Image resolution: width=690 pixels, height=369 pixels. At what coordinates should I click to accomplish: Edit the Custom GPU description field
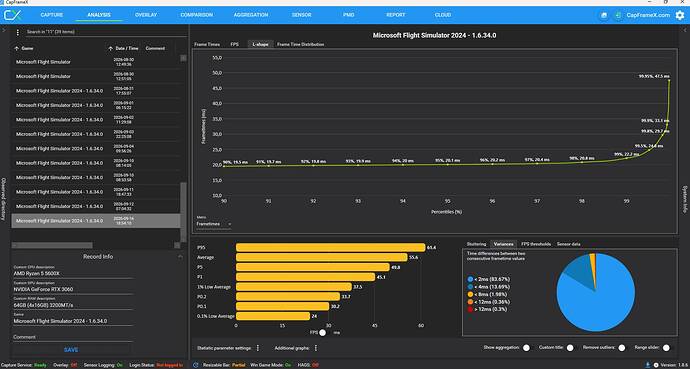(73, 289)
